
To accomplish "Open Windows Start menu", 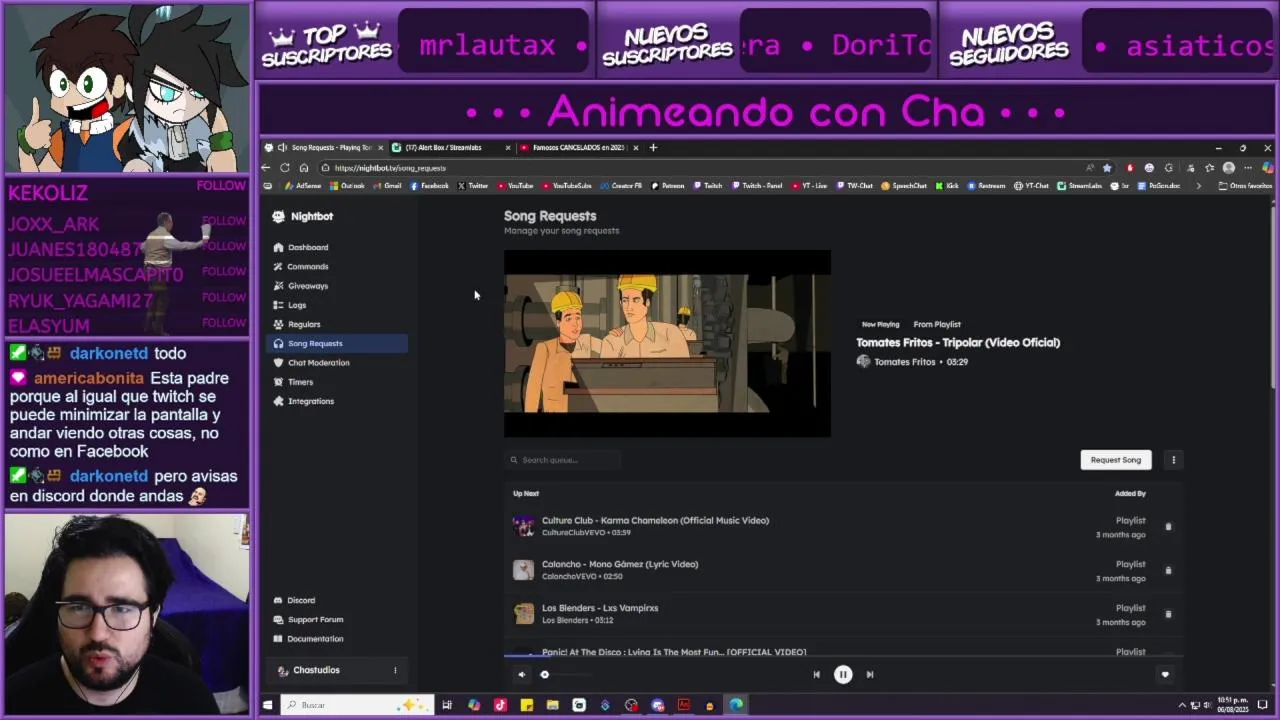I will tap(267, 705).
